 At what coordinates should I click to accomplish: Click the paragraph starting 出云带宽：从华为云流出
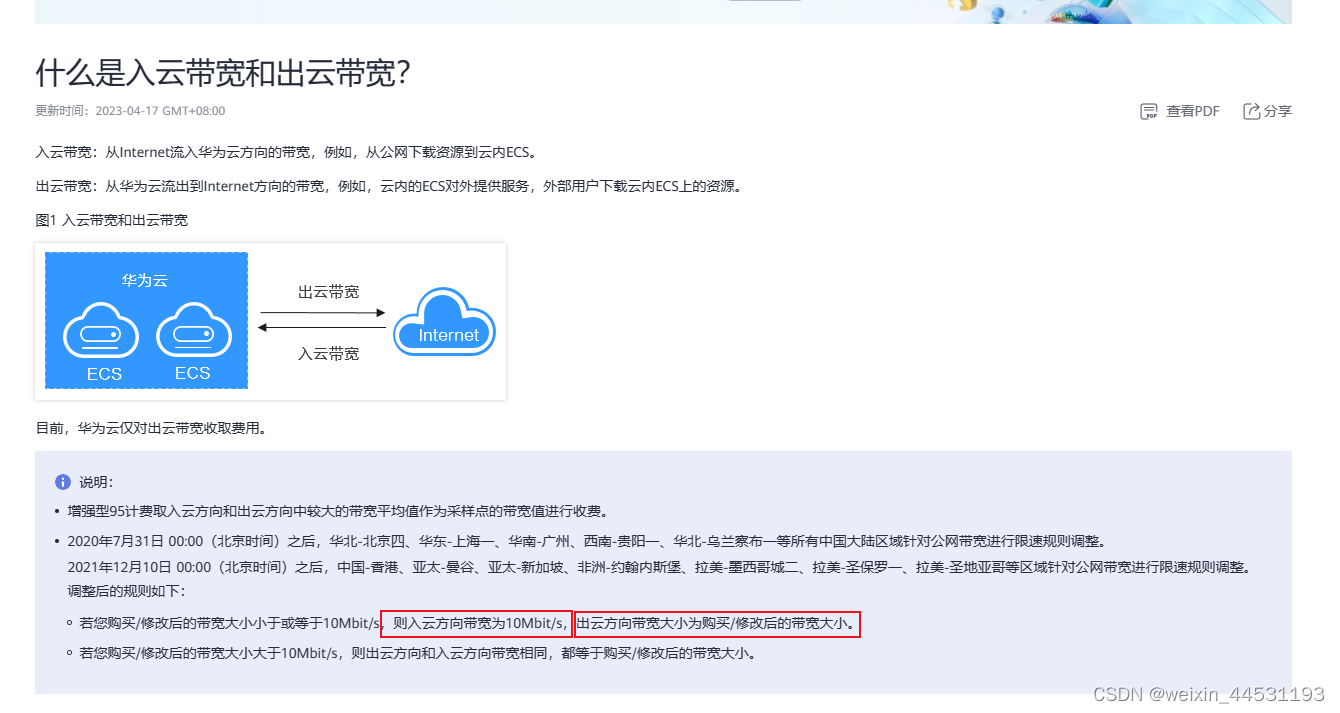click(x=391, y=186)
